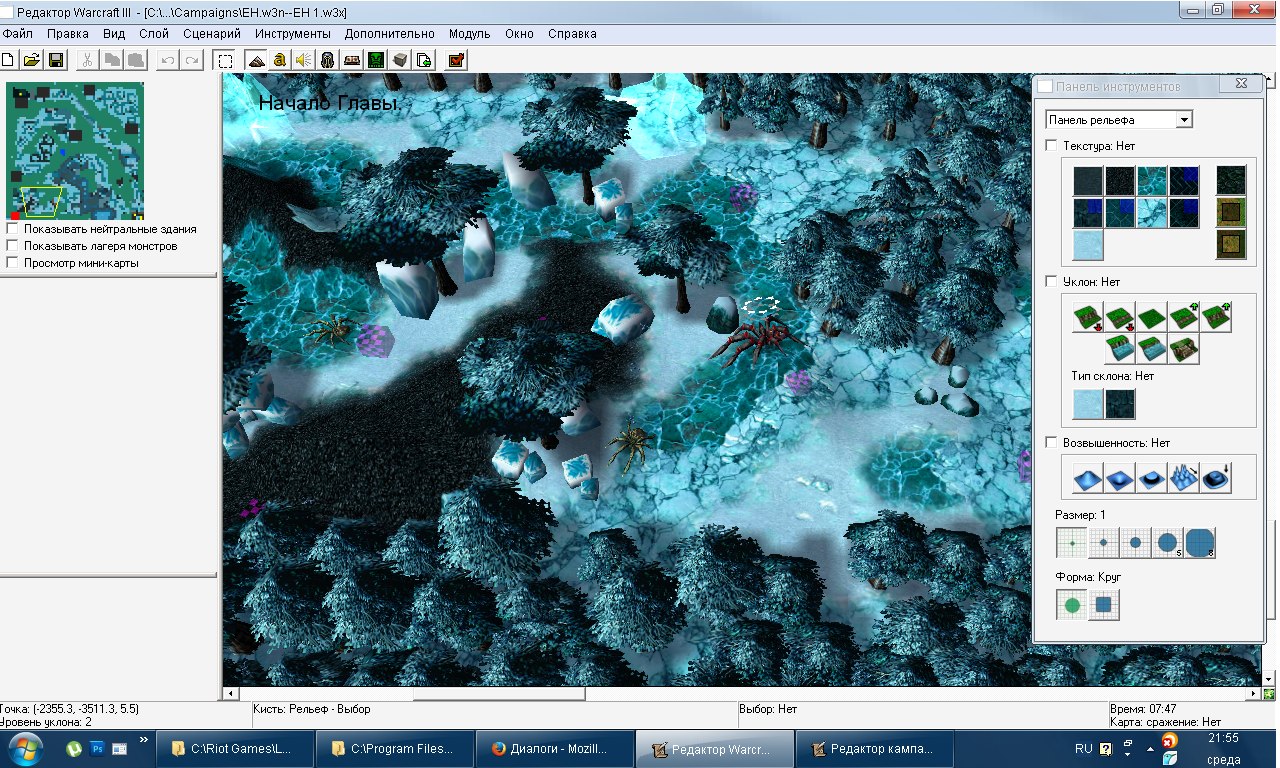Enable 'Показывать лагеря монстров' checkbox
Image resolution: width=1280 pixels, height=768 pixels.
click(x=13, y=246)
